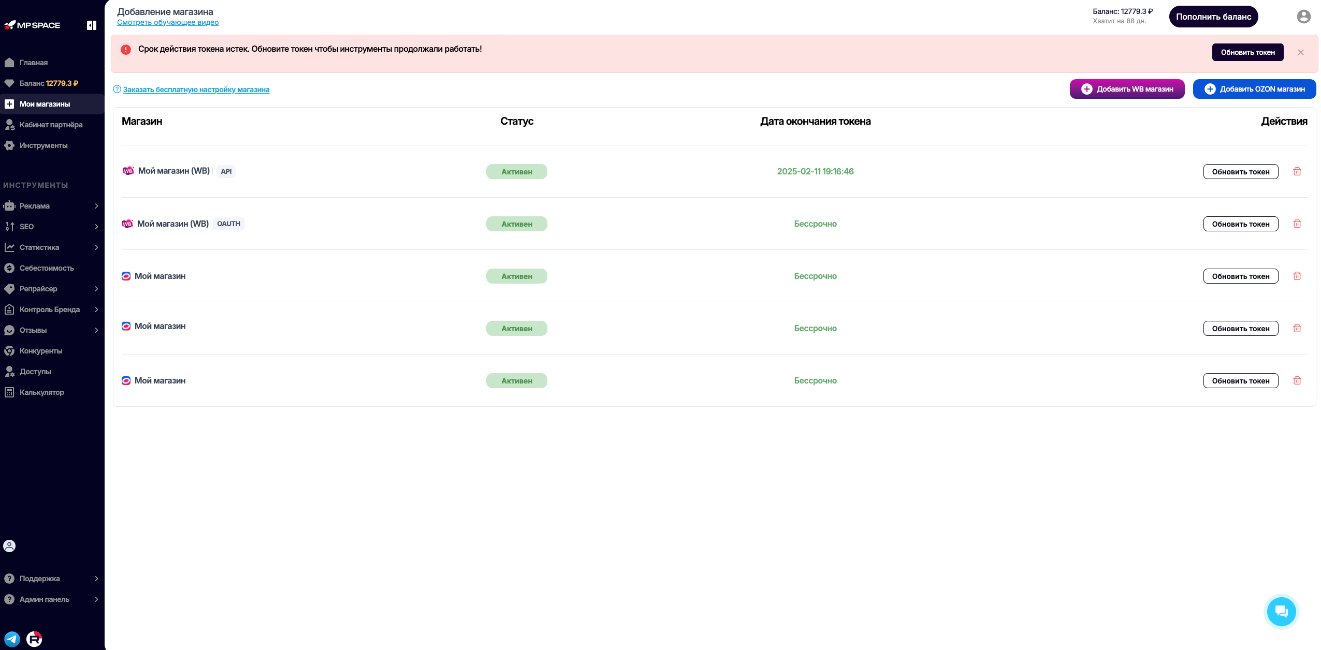Image resolution: width=1321 pixels, height=650 pixels.
Task: Click the trash icon for WB OAUTH store
Action: [x=1297, y=224]
